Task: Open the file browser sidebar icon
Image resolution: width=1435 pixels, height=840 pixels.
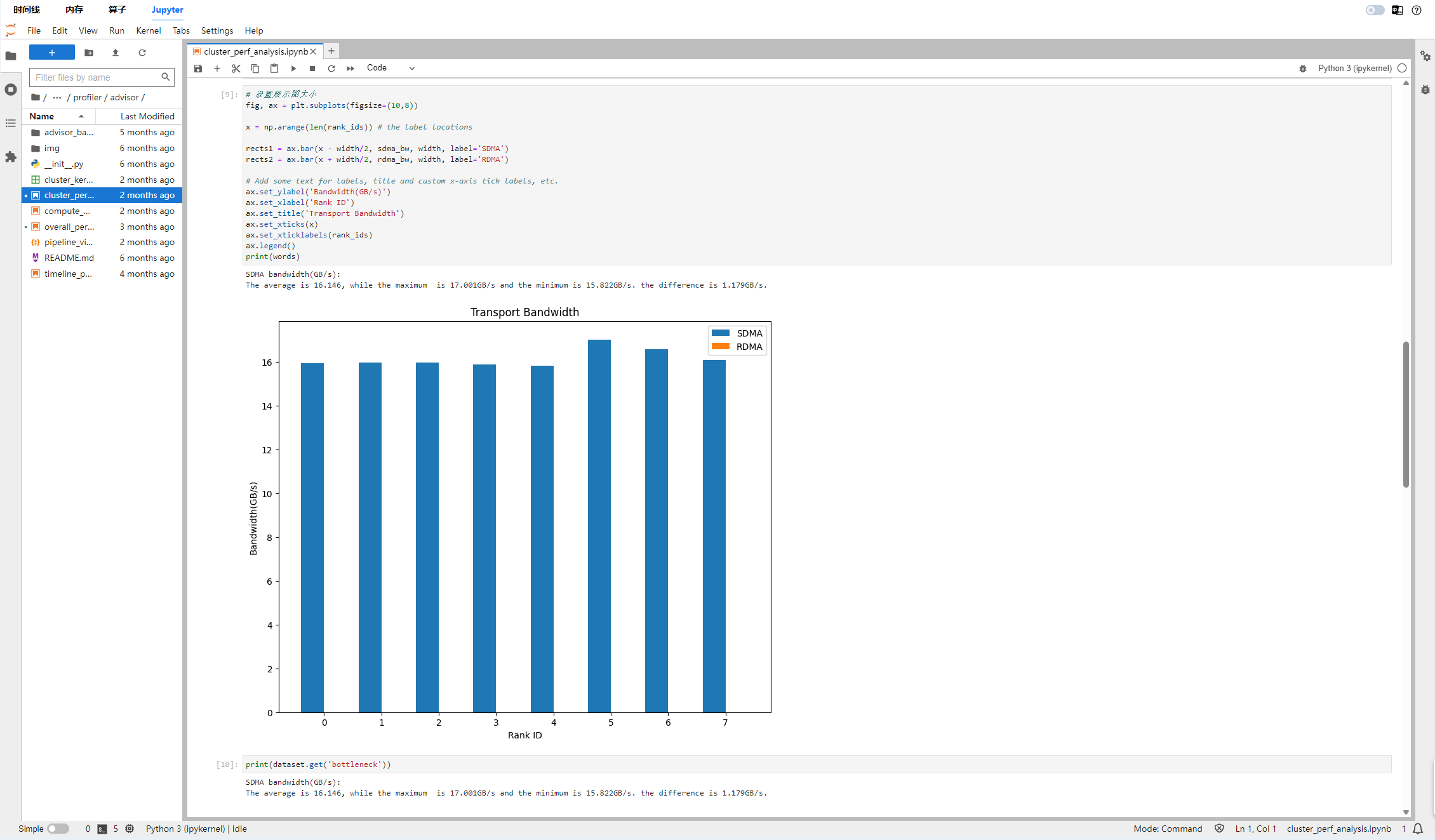Action: tap(11, 56)
